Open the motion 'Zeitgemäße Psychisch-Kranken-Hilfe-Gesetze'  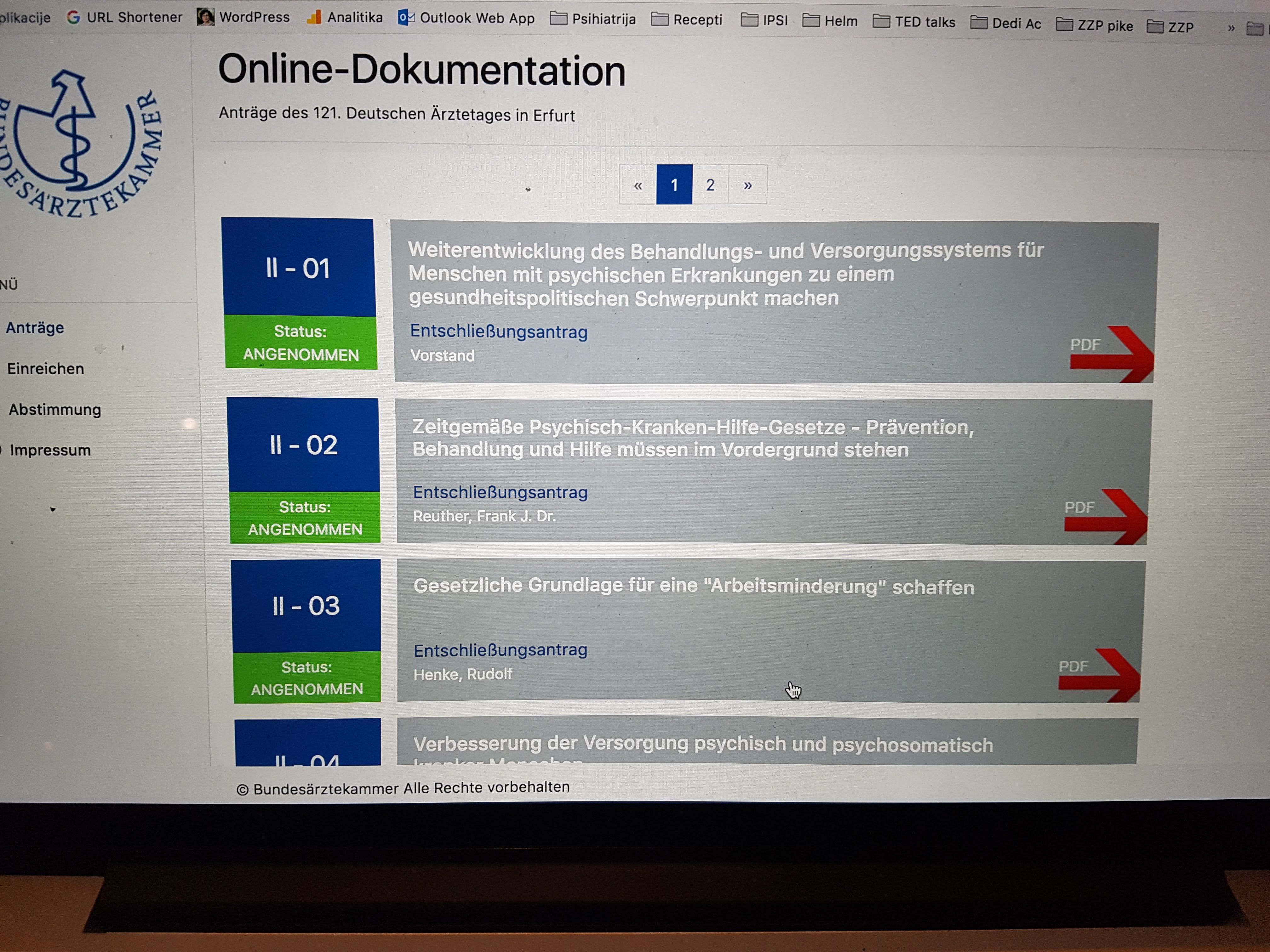pos(693,439)
